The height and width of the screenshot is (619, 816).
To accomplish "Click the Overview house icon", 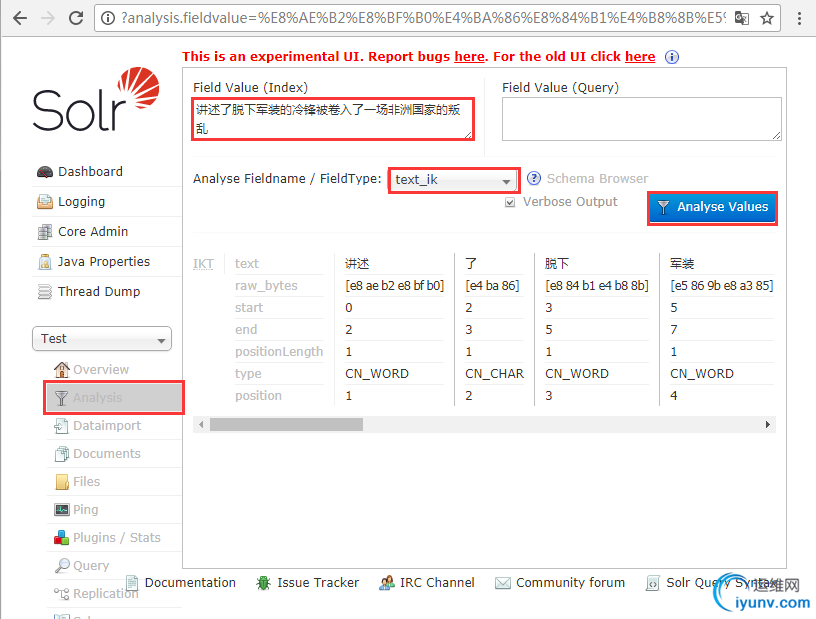I will point(61,370).
